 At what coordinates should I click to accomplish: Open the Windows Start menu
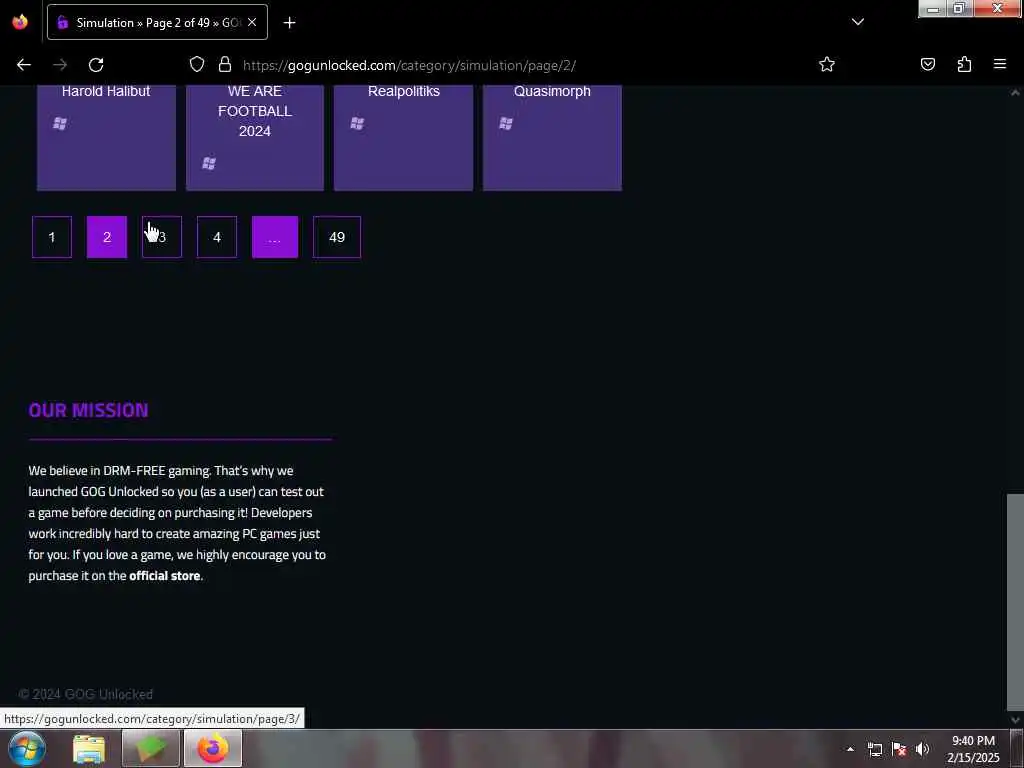tap(27, 748)
